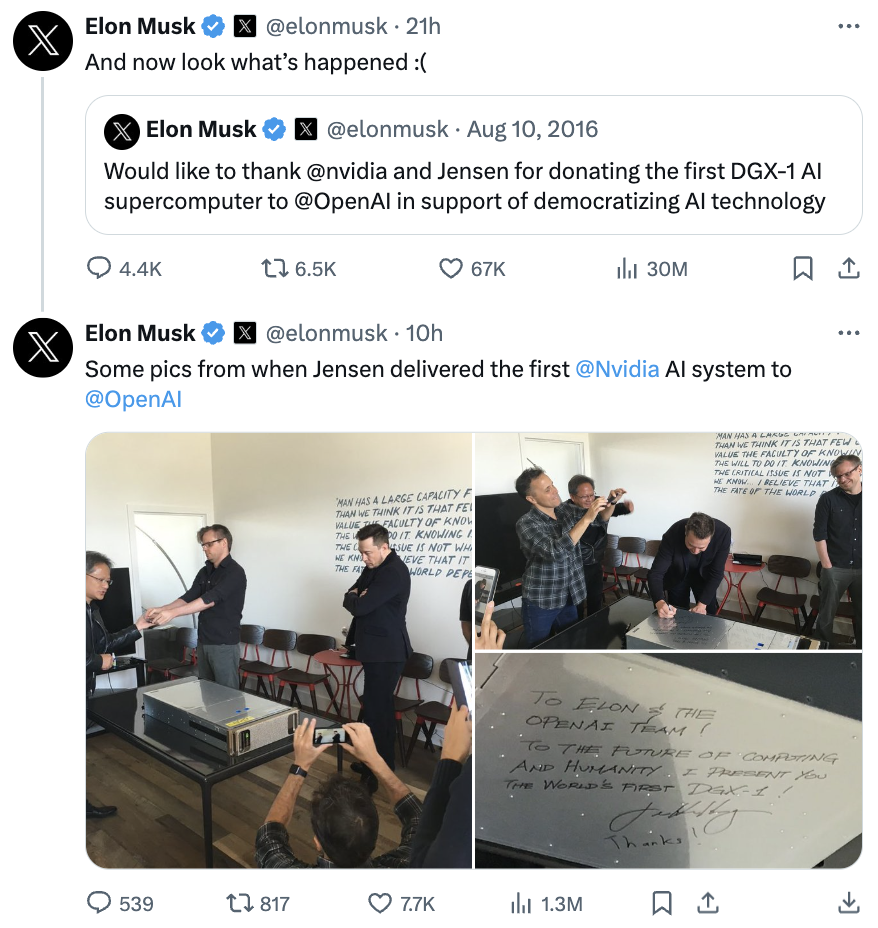Open the large left photo of the DGX-1
This screenshot has width=878, height=928.
(x=278, y=650)
